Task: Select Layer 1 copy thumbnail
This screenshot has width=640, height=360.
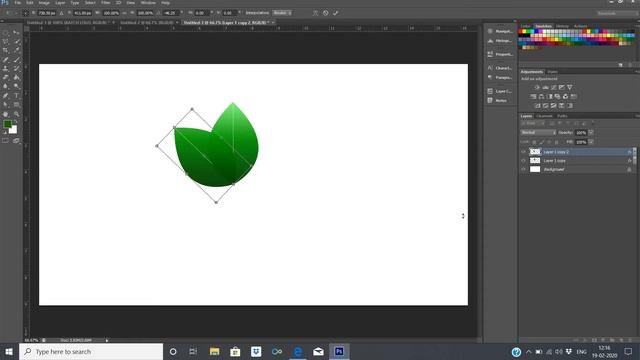Action: point(535,161)
